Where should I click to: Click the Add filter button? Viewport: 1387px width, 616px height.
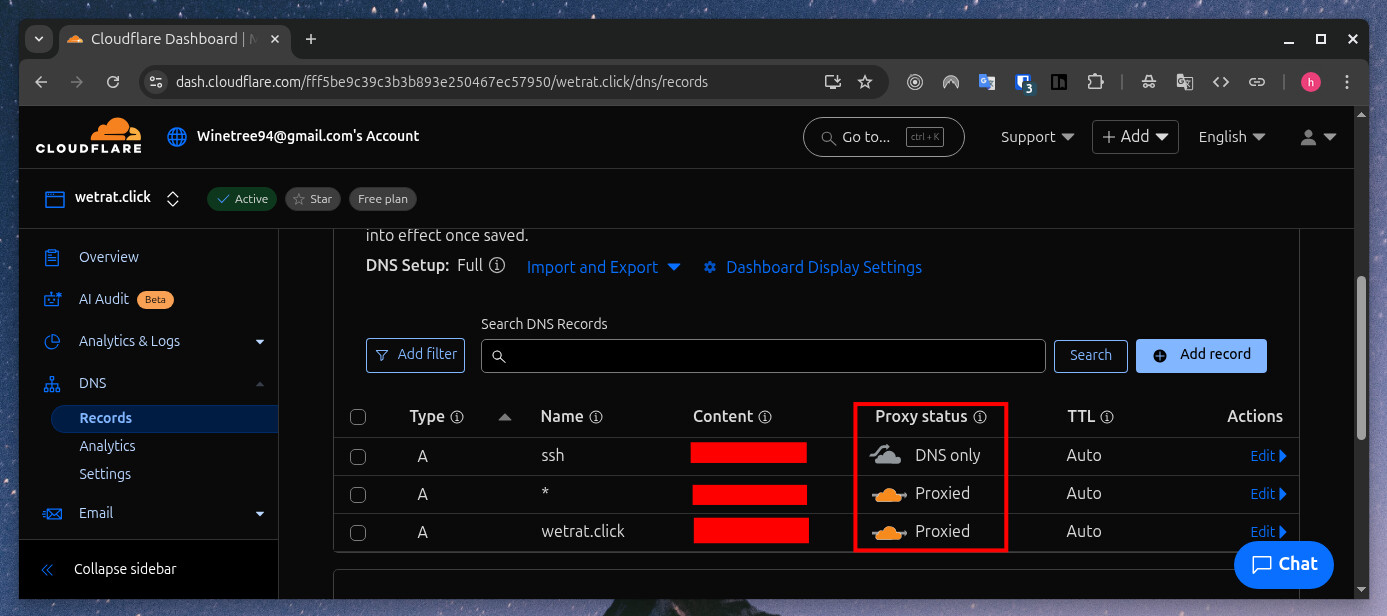[415, 355]
